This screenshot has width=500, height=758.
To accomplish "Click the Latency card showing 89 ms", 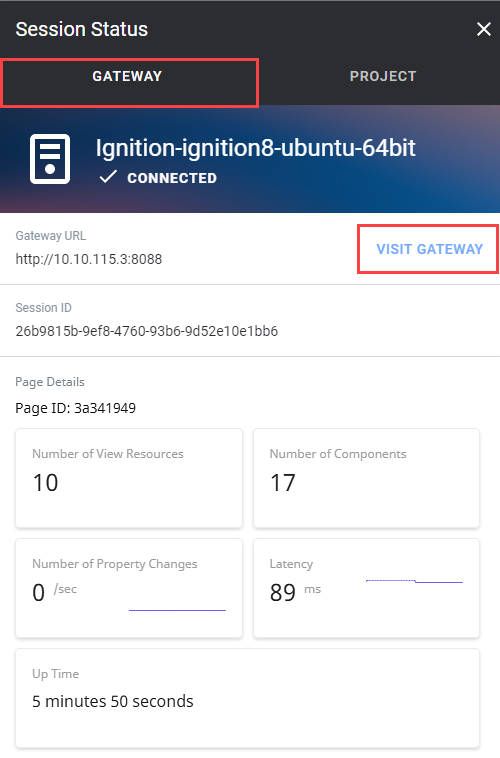I will [367, 588].
